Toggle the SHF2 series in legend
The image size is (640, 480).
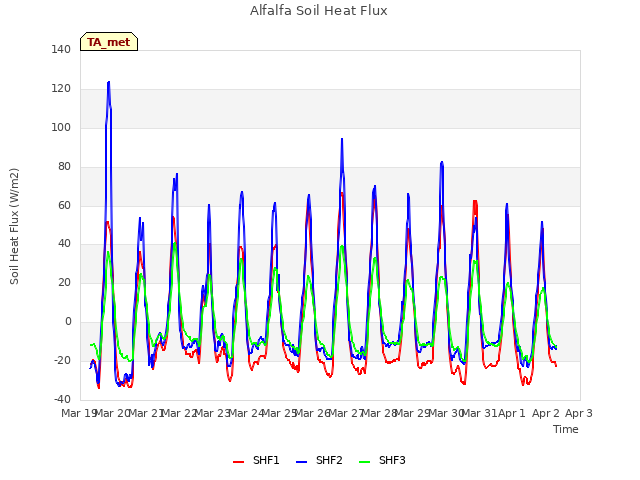click(x=319, y=460)
